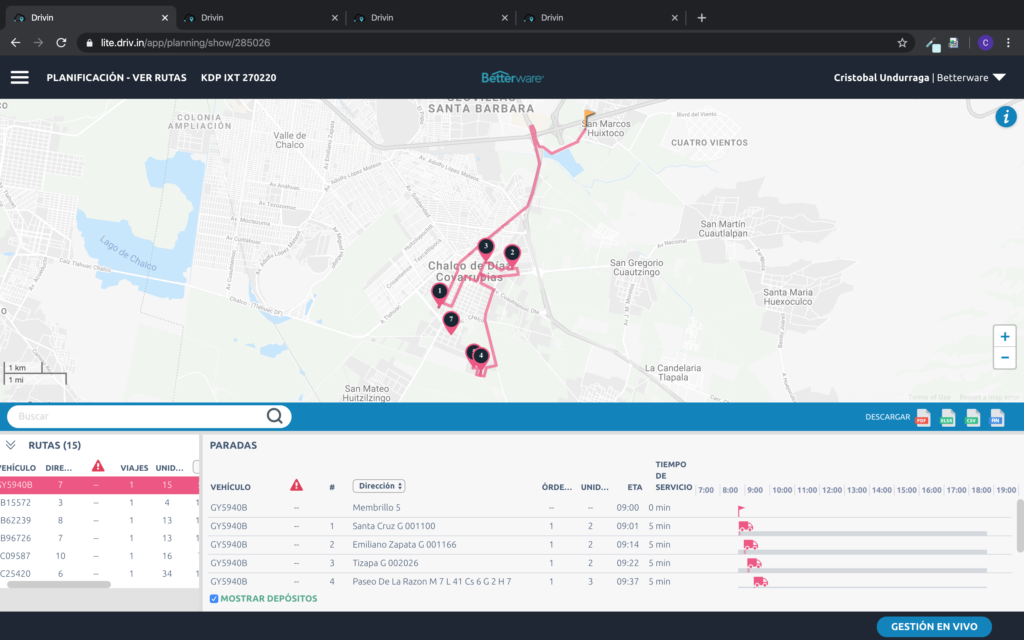
Task: Zoom in on the map
Action: 1004,337
